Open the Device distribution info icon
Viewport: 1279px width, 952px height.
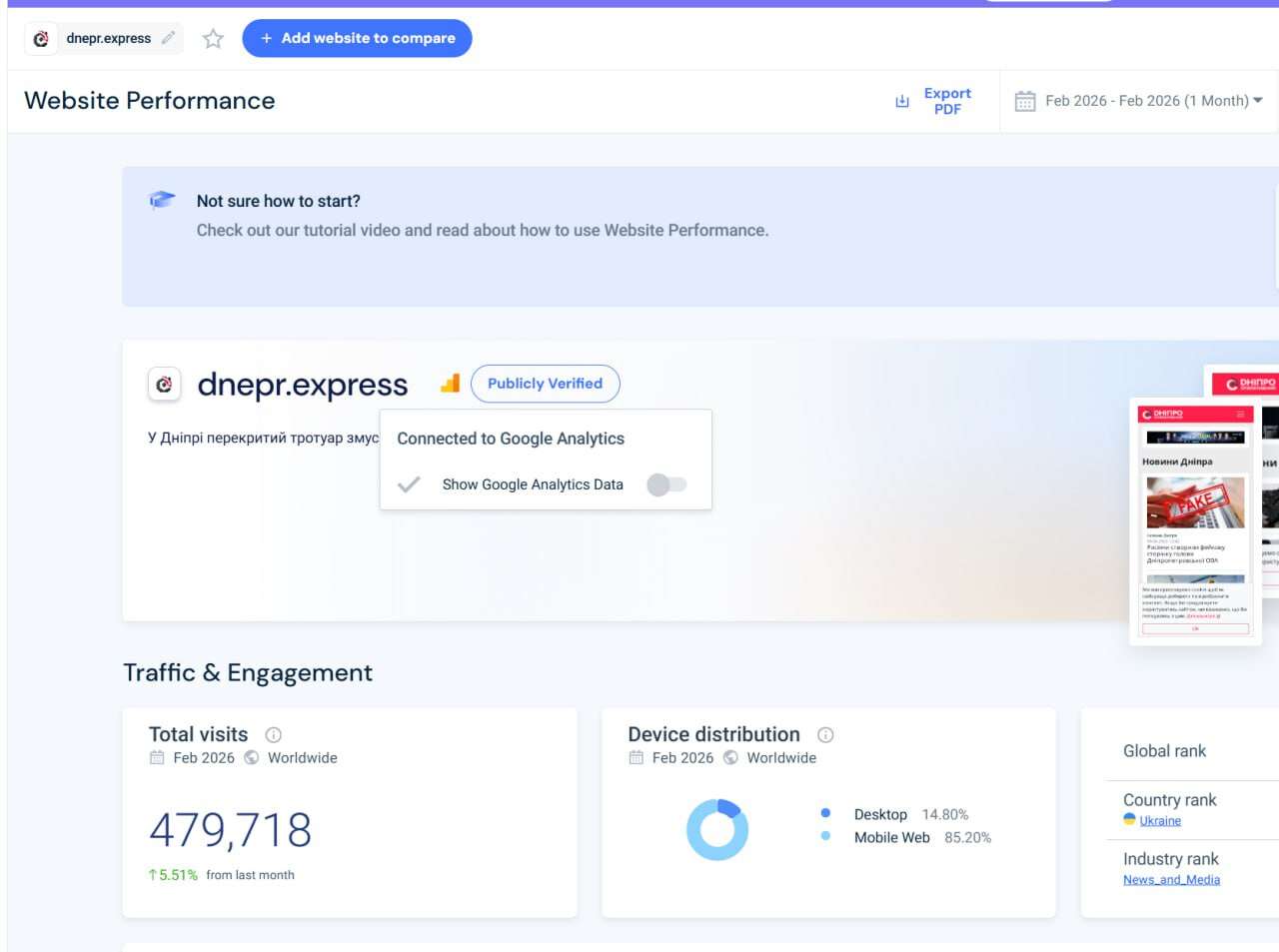pyautogui.click(x=825, y=735)
